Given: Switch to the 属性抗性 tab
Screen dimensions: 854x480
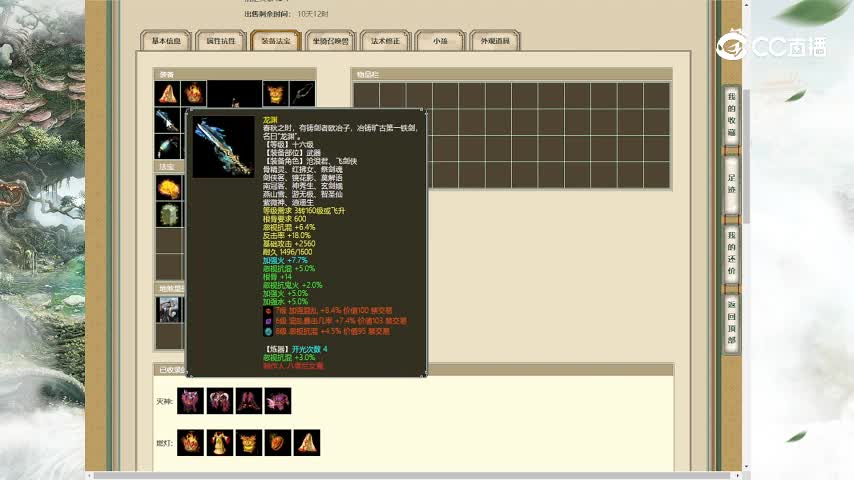Looking at the screenshot, I should click(221, 41).
